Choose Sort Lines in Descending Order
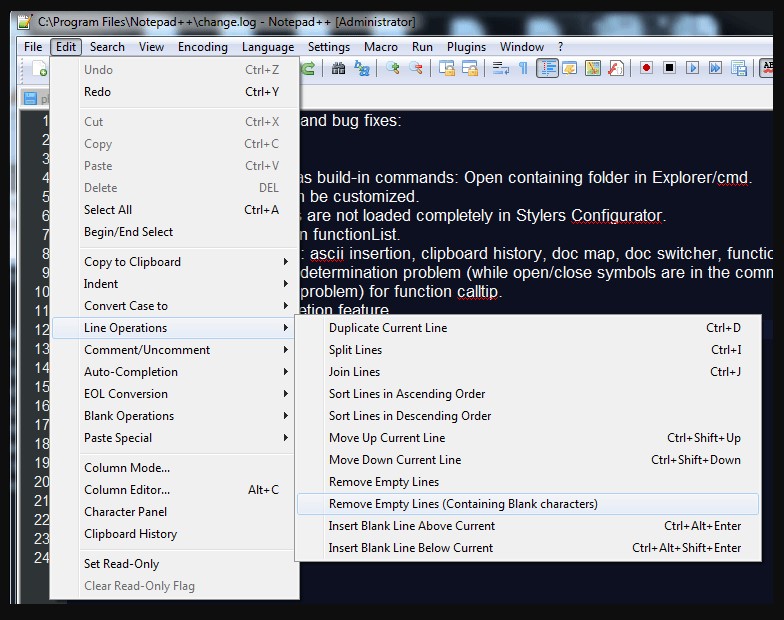 (528, 416)
